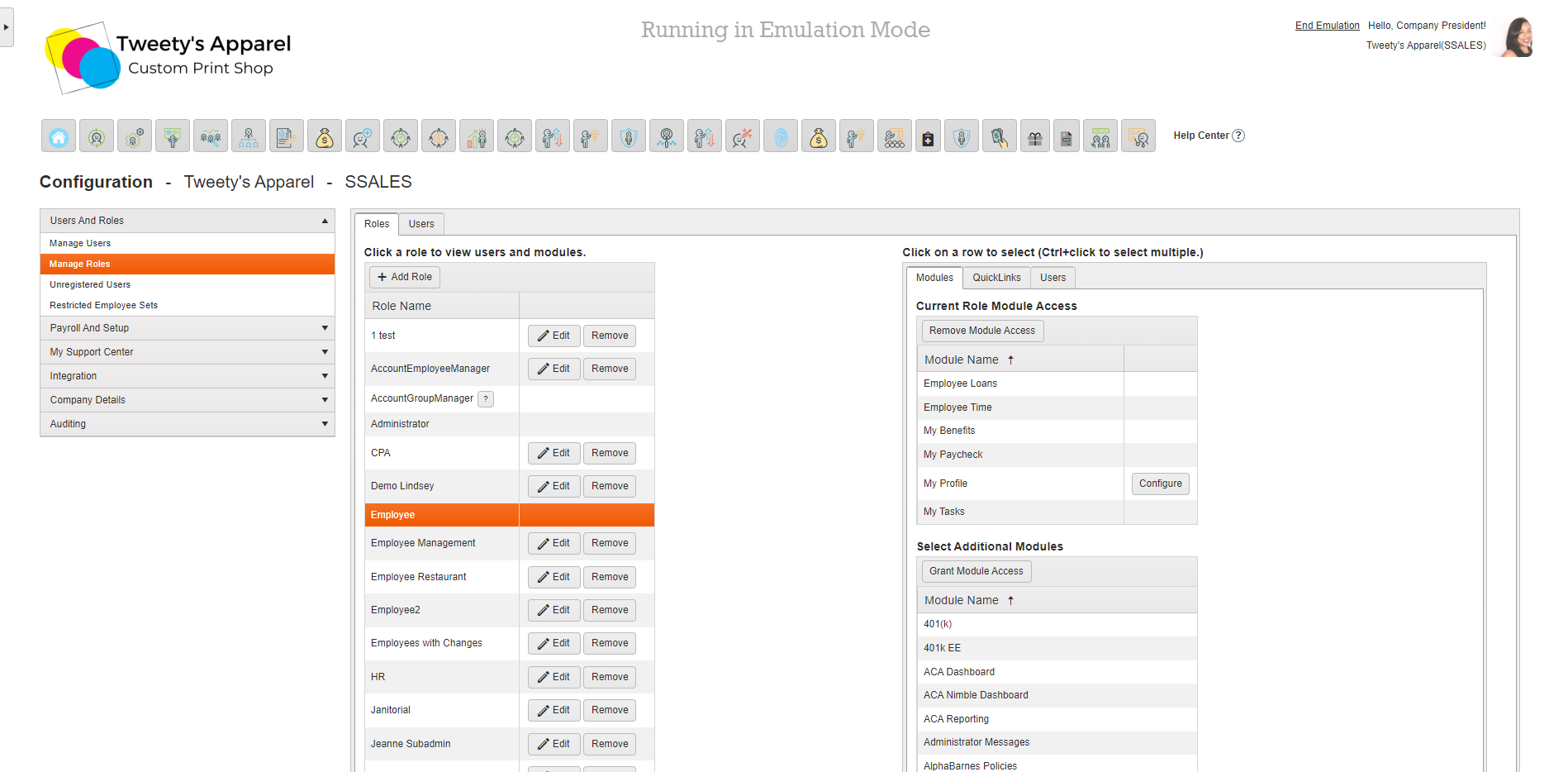The height and width of the screenshot is (772, 1568).
Task: Select the Administrator role row
Action: pos(510,424)
